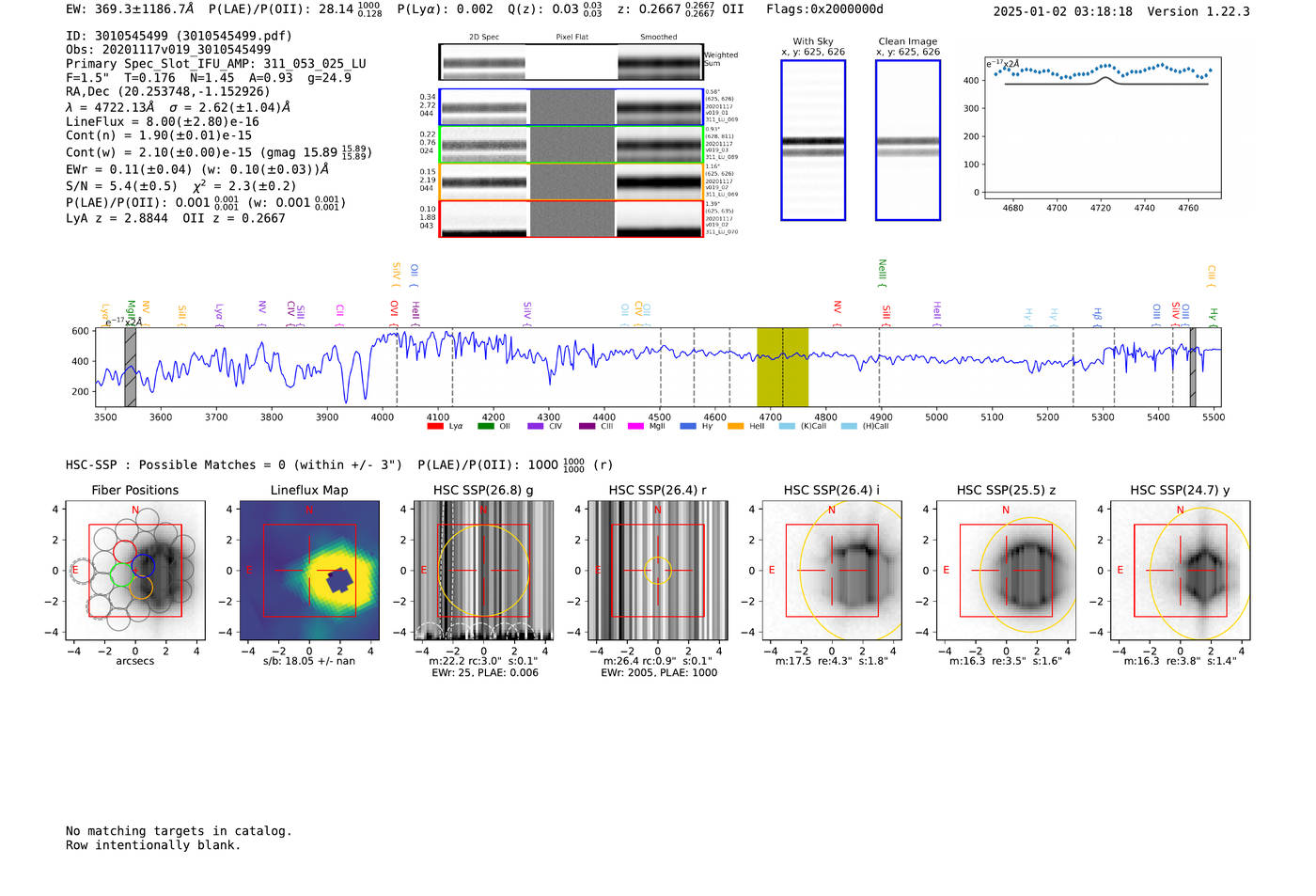The width and height of the screenshot is (1316, 896).
Task: Open the HSC SSP(25.5) z cutout
Action: point(1006,570)
